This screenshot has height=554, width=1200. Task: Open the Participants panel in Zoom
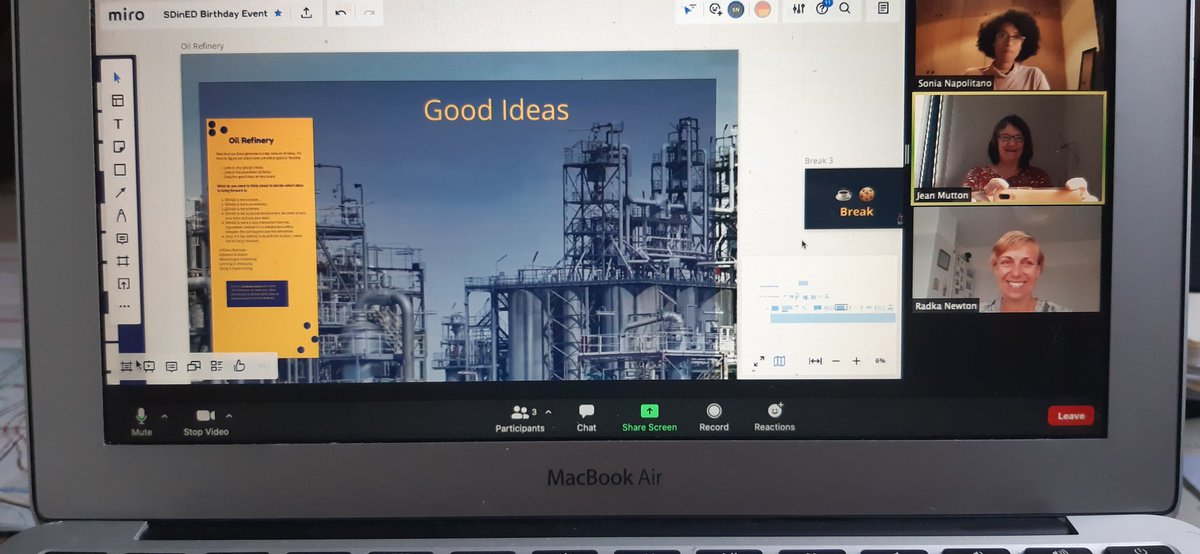520,418
